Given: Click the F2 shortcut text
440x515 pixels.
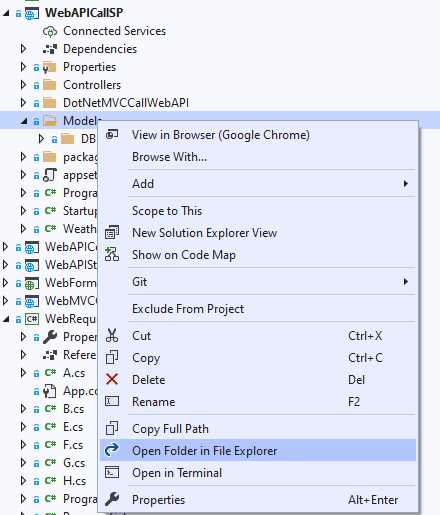Looking at the screenshot, I should 354,402.
